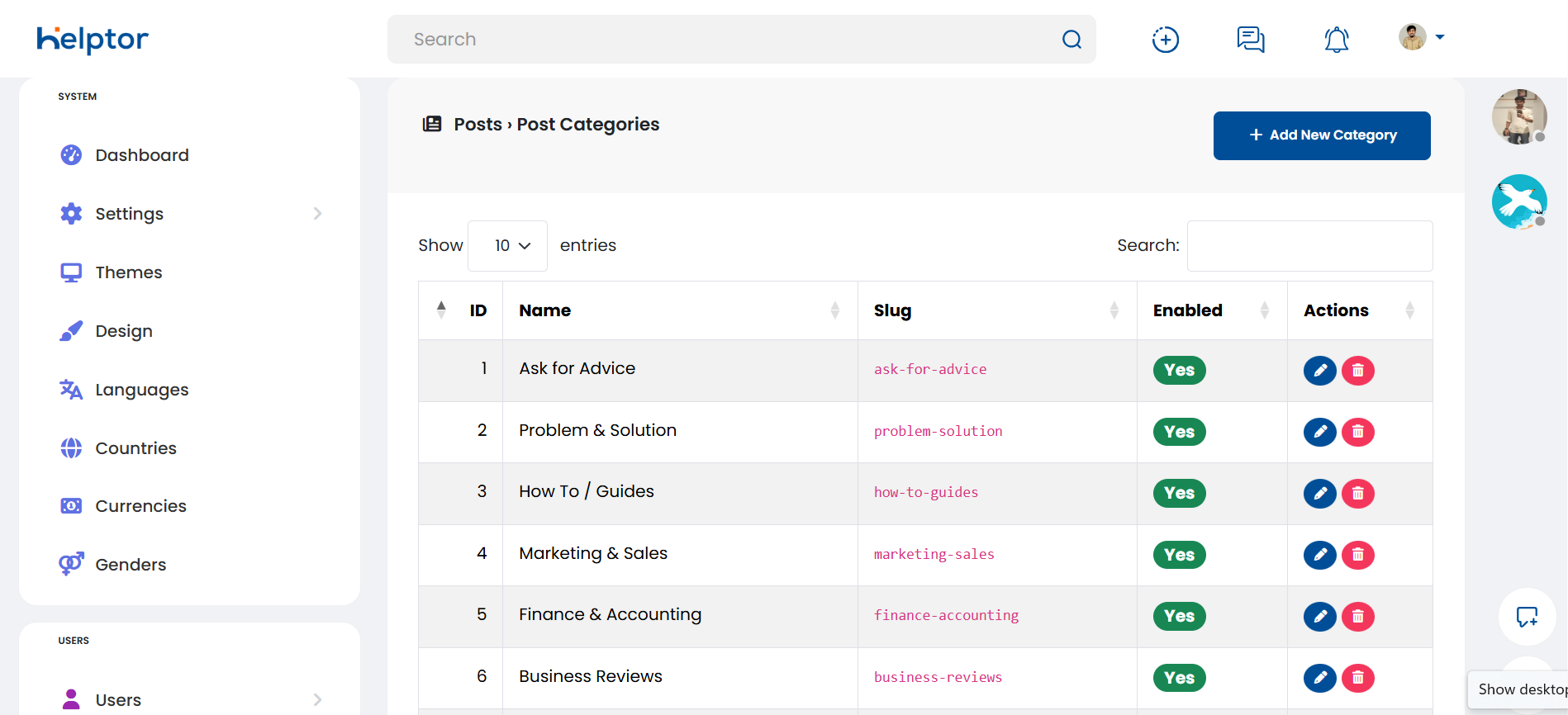Toggle the Yes badge for Finance & Accounting
This screenshot has width=1568, height=715.
(x=1180, y=616)
